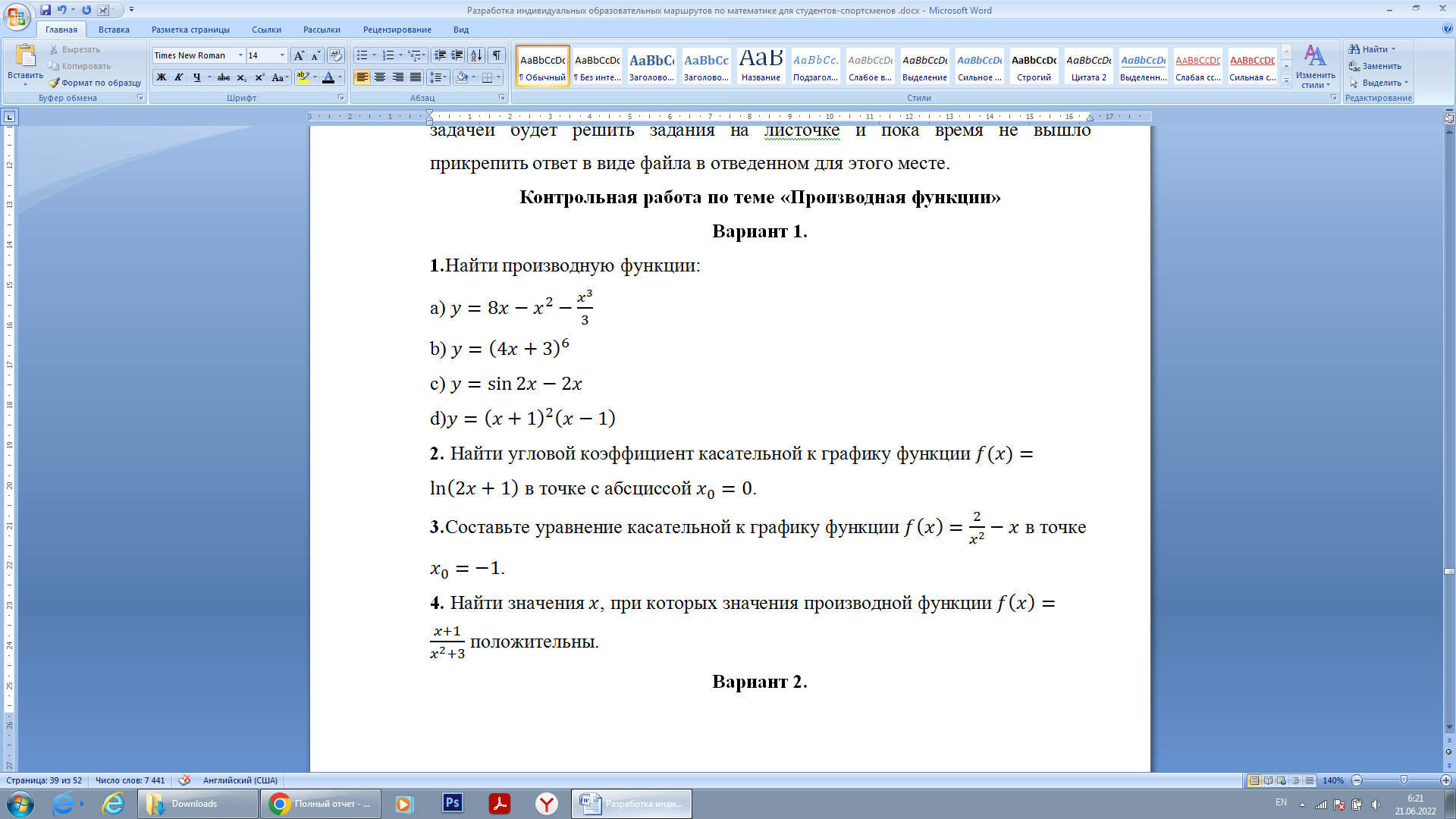1456x819 pixels.
Task: Expand the styles gallery
Action: (x=1286, y=80)
